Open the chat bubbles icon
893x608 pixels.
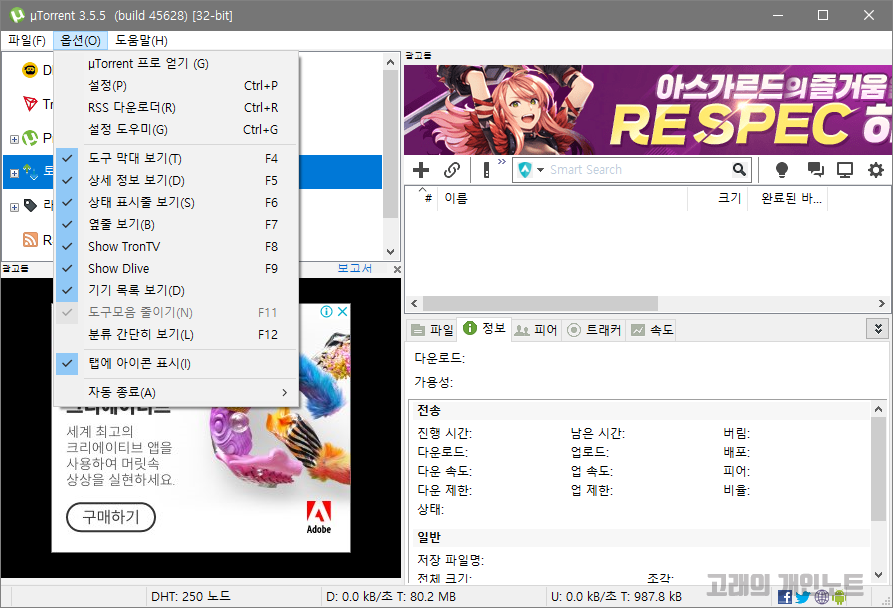(x=815, y=169)
